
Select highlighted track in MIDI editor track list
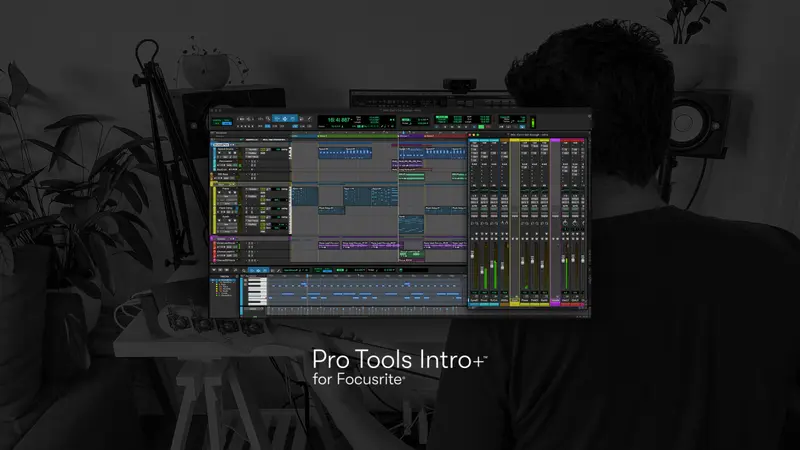pyautogui.click(x=223, y=280)
